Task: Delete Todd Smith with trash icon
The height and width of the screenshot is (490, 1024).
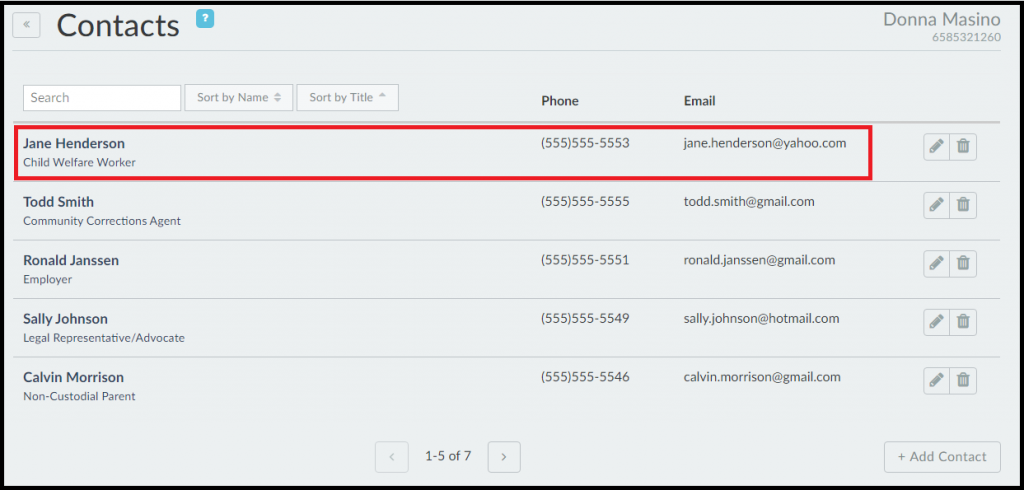Action: click(963, 205)
